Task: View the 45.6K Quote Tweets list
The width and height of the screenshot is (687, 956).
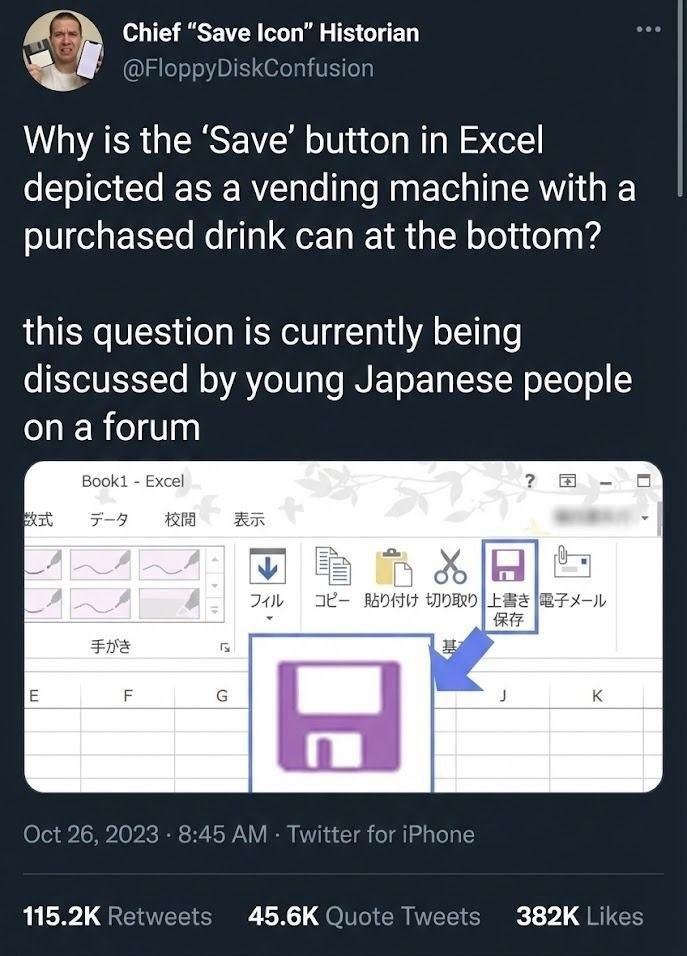Action: tap(364, 916)
